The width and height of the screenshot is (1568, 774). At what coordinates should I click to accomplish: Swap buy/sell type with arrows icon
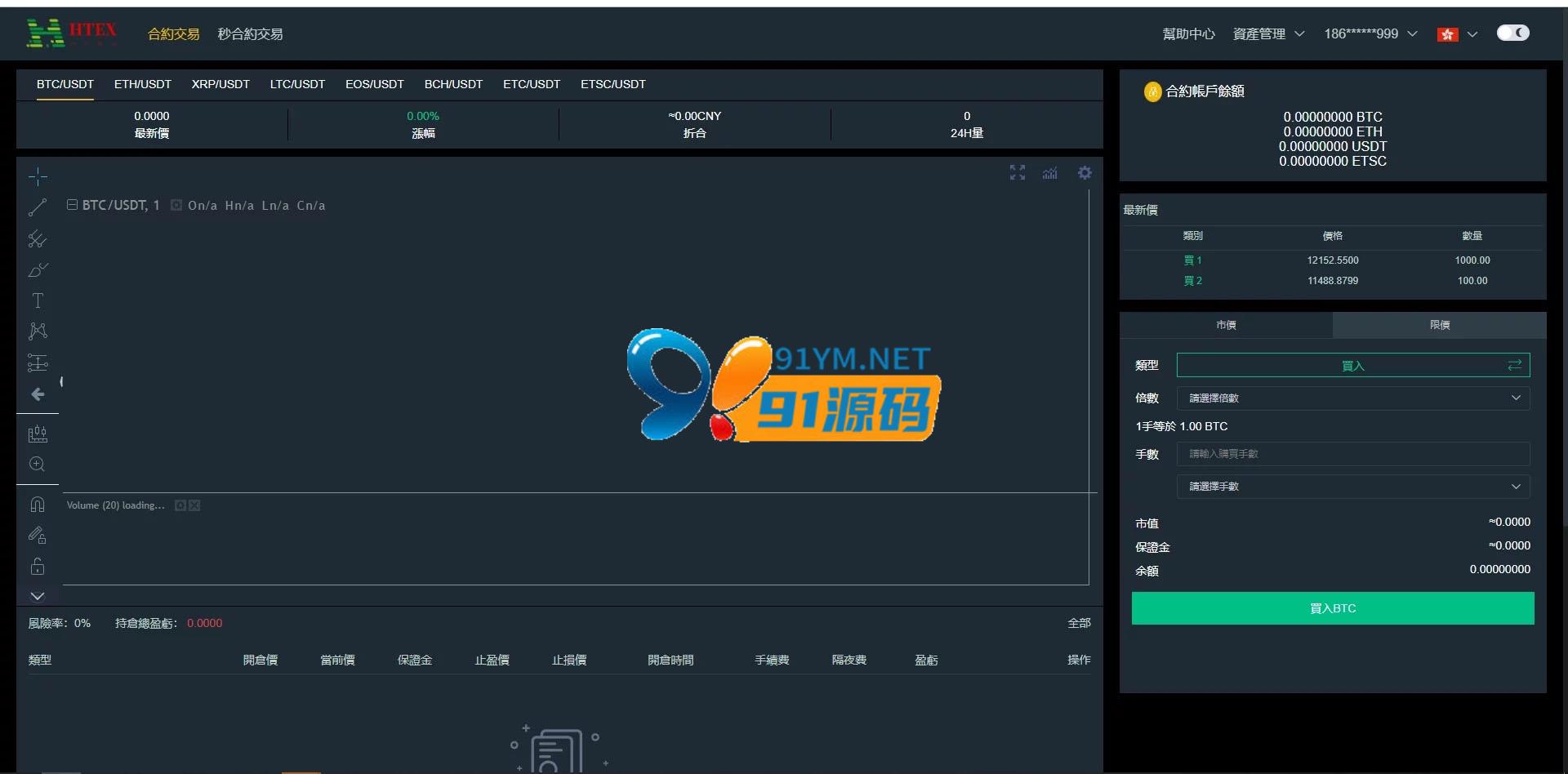[x=1515, y=365]
